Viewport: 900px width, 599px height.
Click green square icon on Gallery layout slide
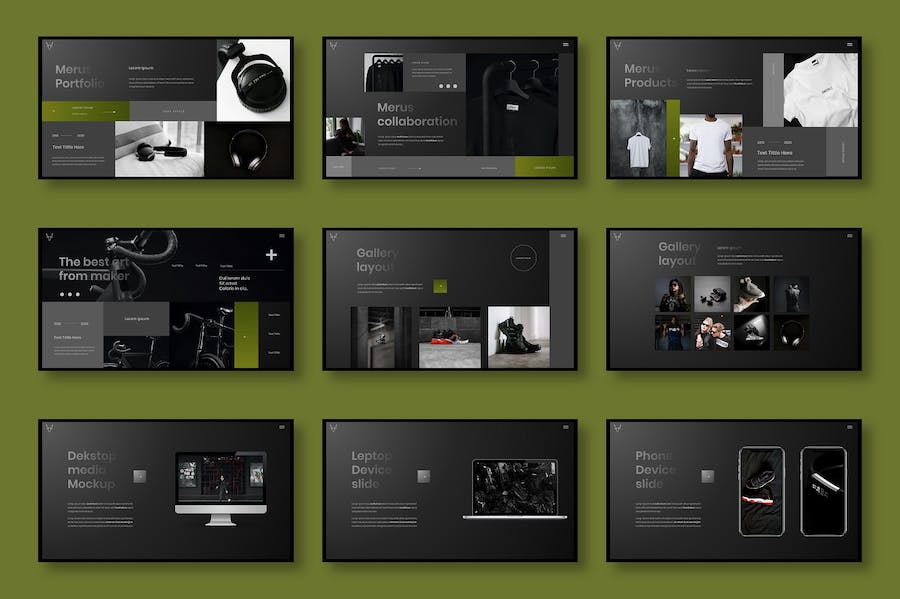[440, 286]
